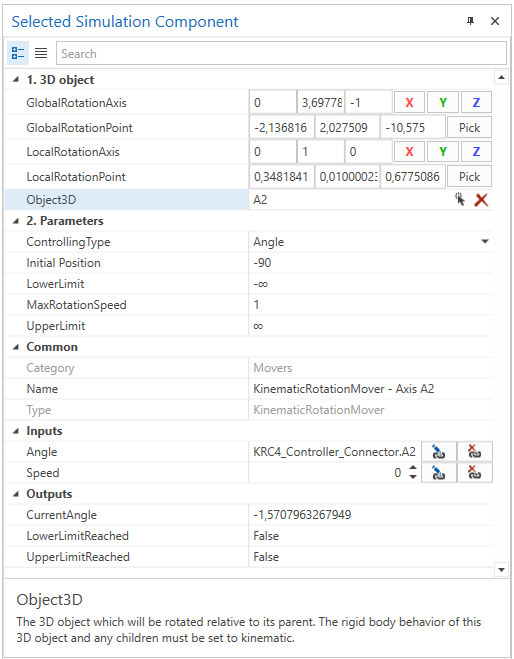
Task: Switch to alphabetical list view
Action: [41, 53]
